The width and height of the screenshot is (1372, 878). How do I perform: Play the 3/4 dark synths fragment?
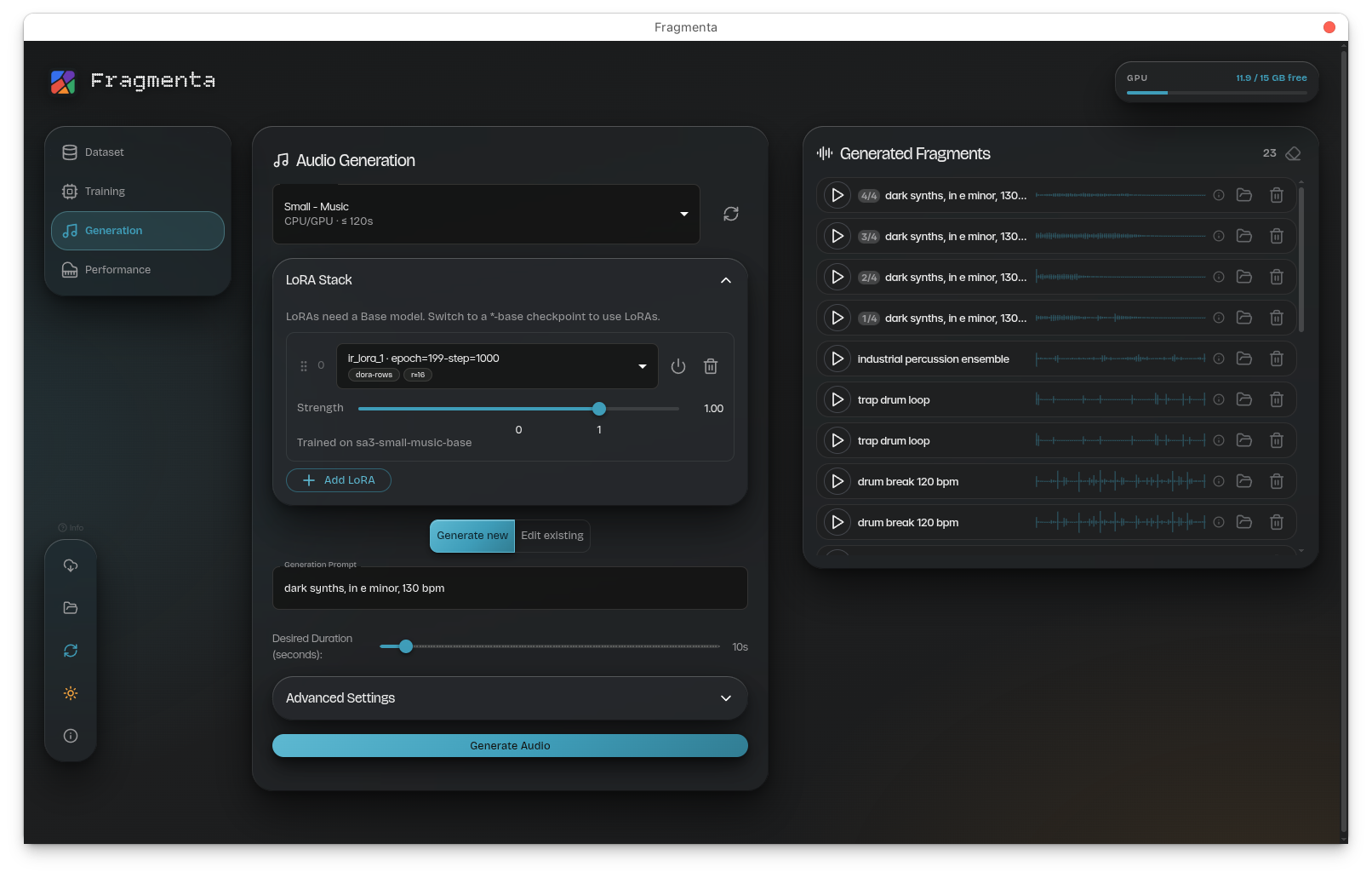[x=837, y=236]
